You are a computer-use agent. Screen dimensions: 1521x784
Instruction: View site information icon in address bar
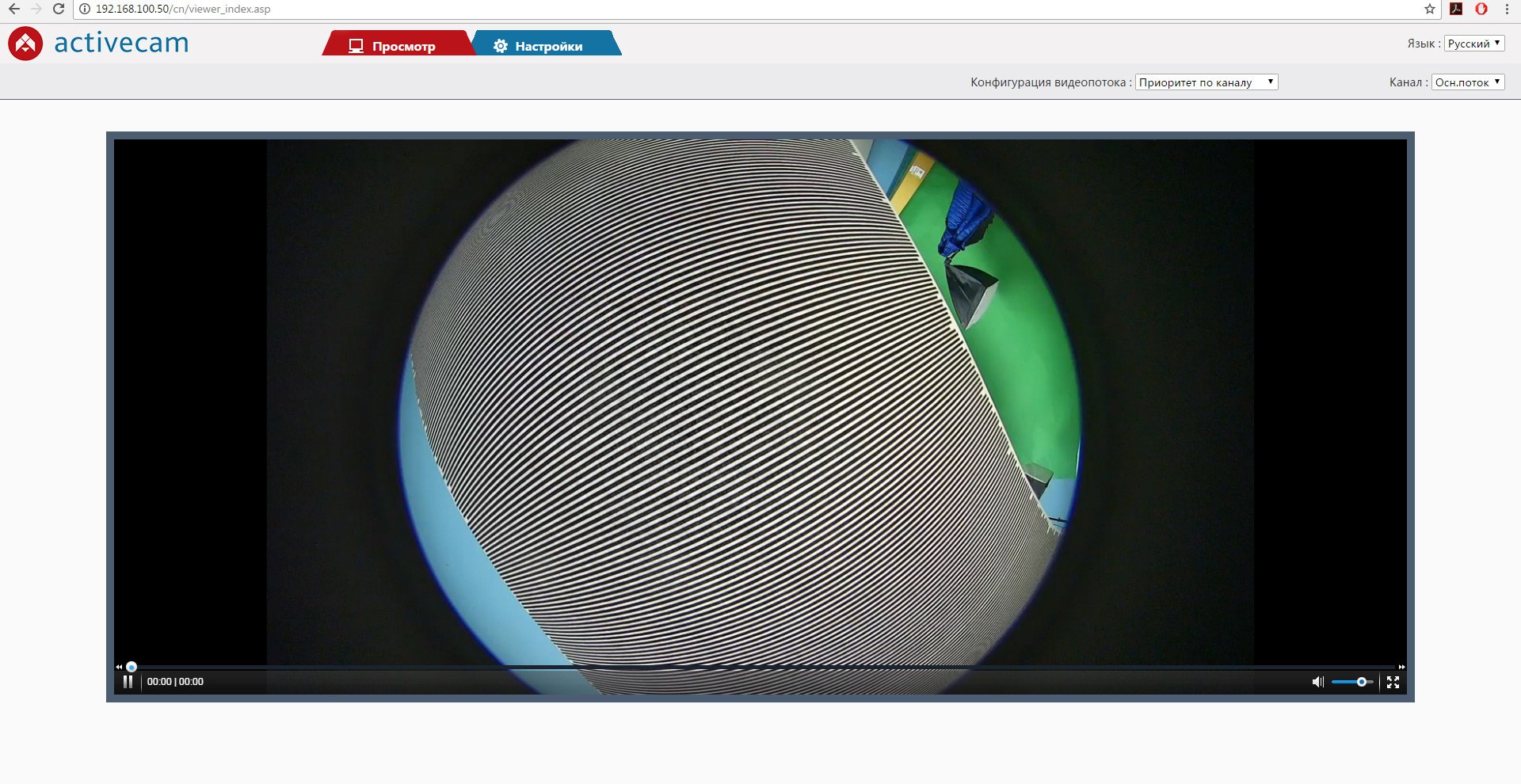(85, 9)
